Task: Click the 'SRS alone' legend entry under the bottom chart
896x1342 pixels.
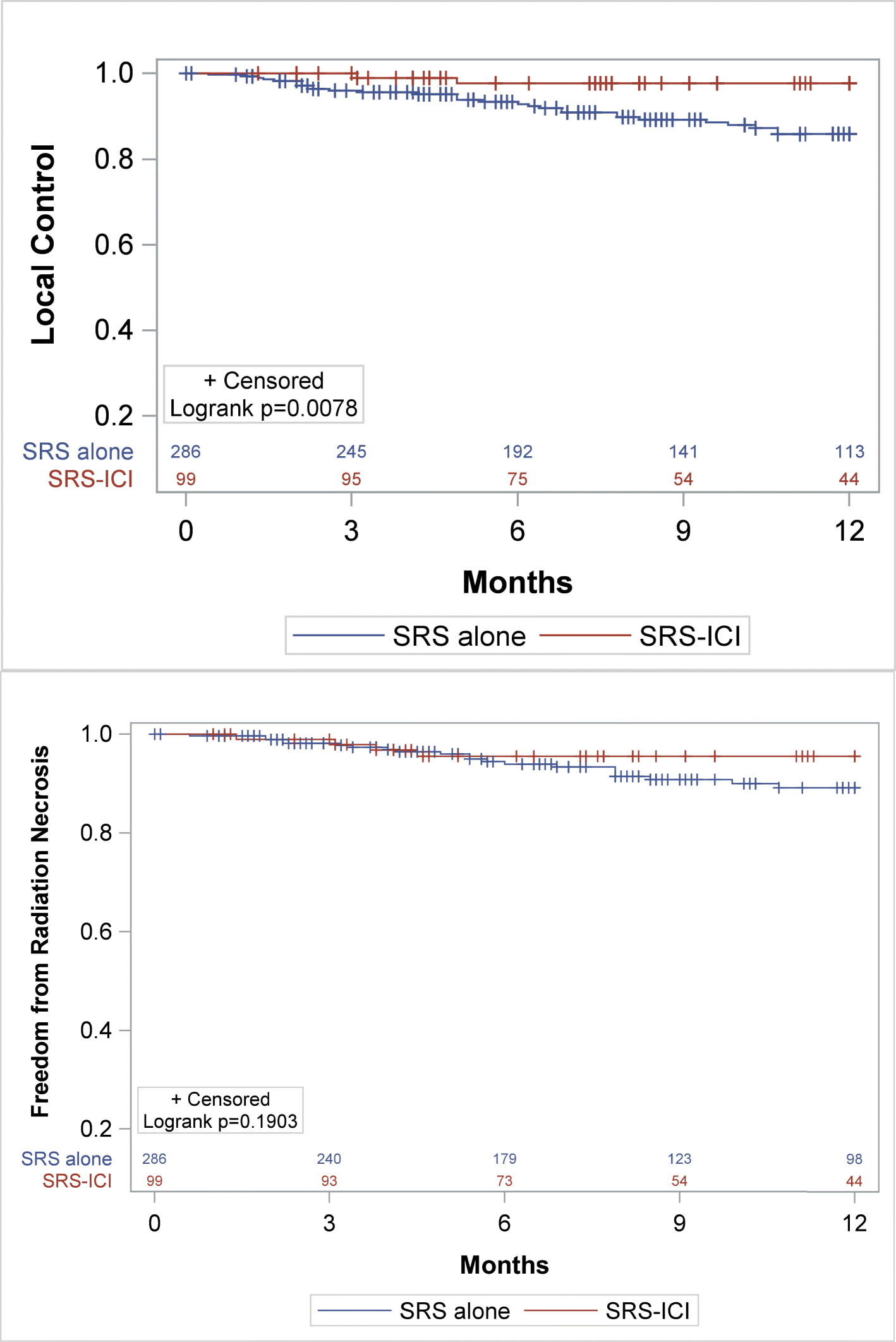Action: pyautogui.click(x=454, y=1311)
